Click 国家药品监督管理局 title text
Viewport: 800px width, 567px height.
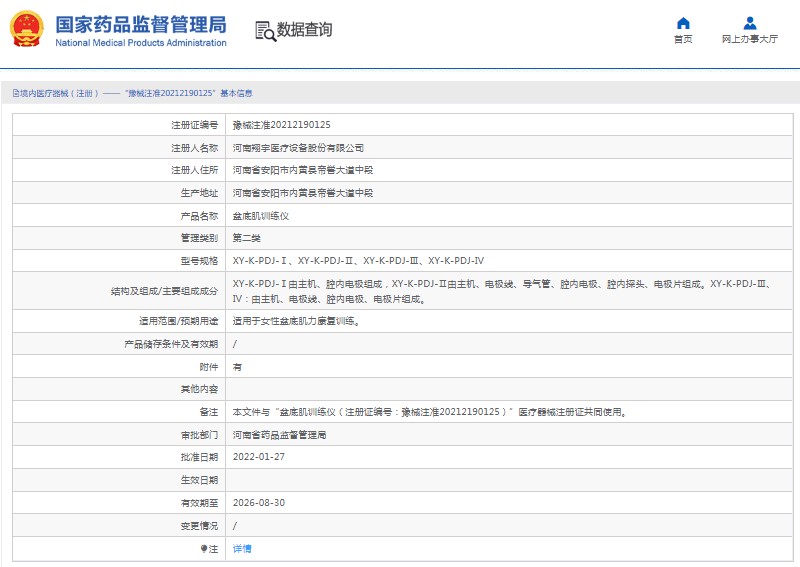pos(141,24)
